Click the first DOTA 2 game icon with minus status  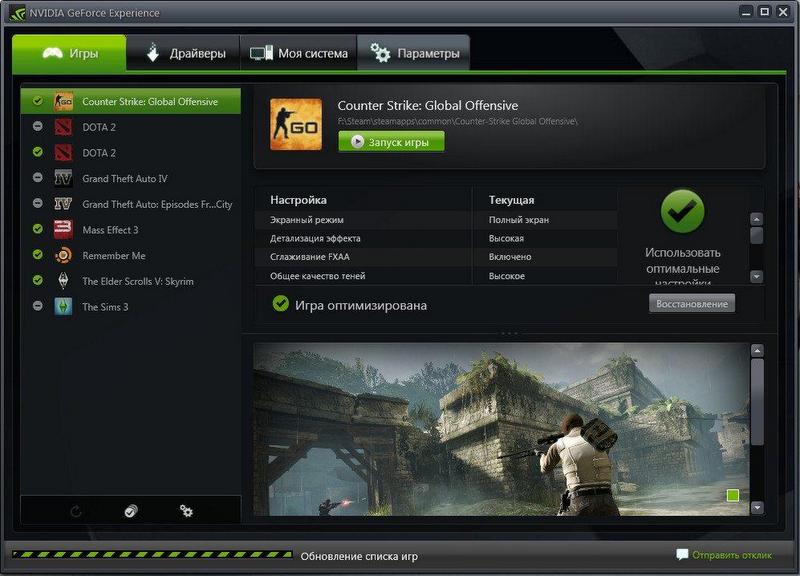pyautogui.click(x=63, y=127)
